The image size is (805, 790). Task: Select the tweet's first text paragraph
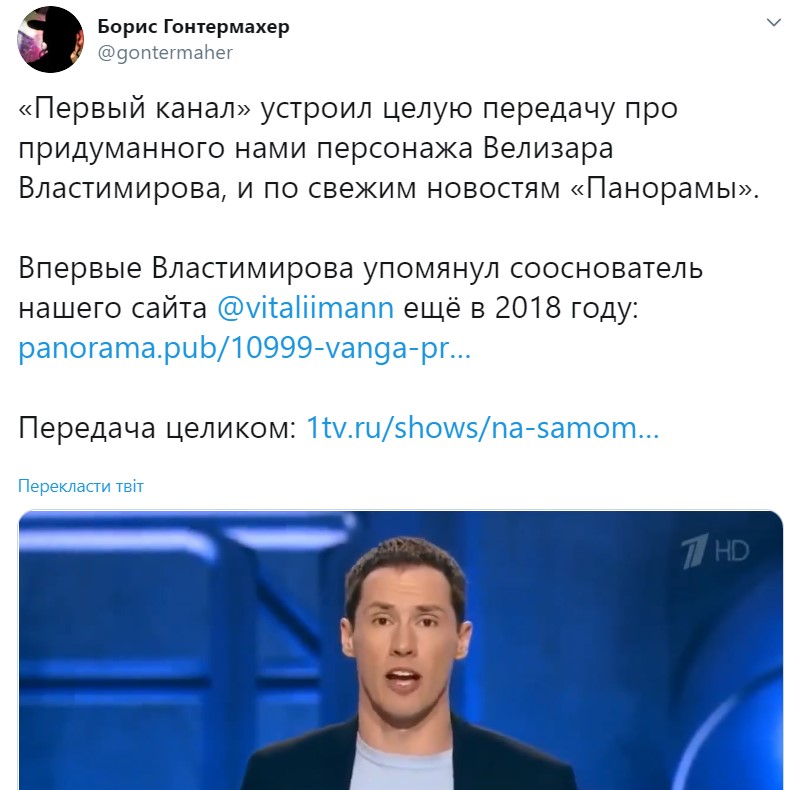click(x=389, y=148)
